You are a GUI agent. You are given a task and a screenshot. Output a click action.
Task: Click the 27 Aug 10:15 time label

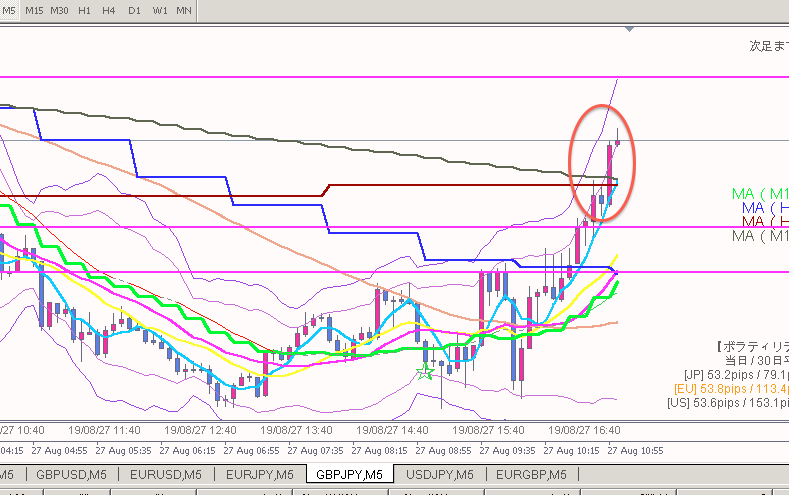pos(571,450)
